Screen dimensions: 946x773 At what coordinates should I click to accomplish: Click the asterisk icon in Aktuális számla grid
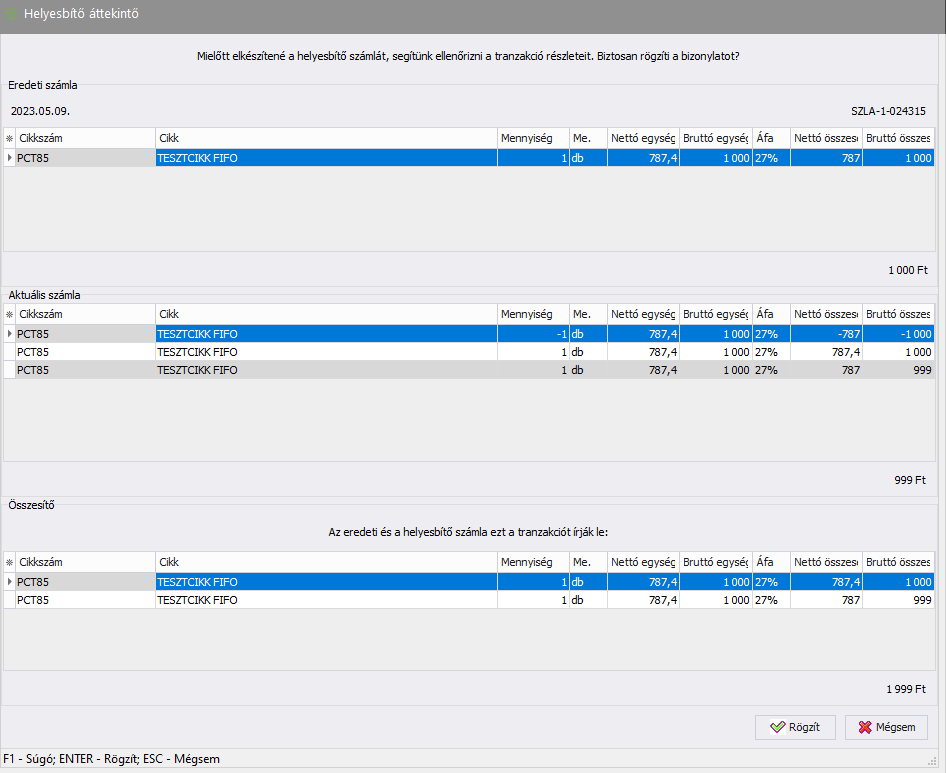pyautogui.click(x=10, y=314)
